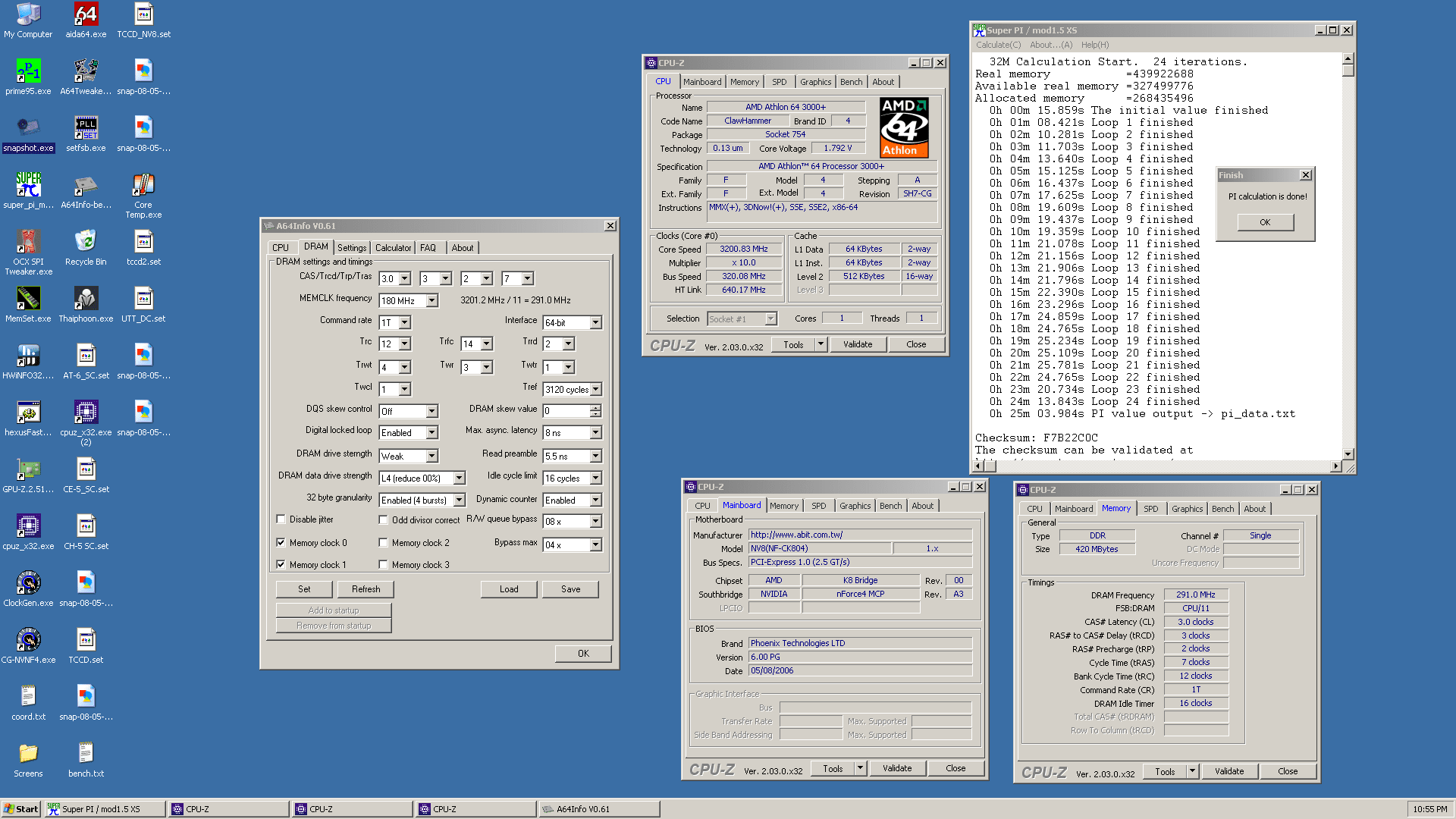Select the snapshot.exe desktop icon
Viewport: 1456px width, 819px height.
[28, 134]
